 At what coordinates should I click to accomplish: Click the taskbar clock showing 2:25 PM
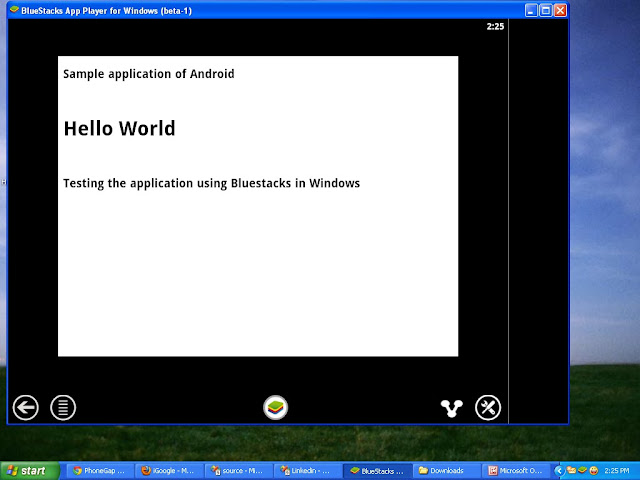coord(617,471)
